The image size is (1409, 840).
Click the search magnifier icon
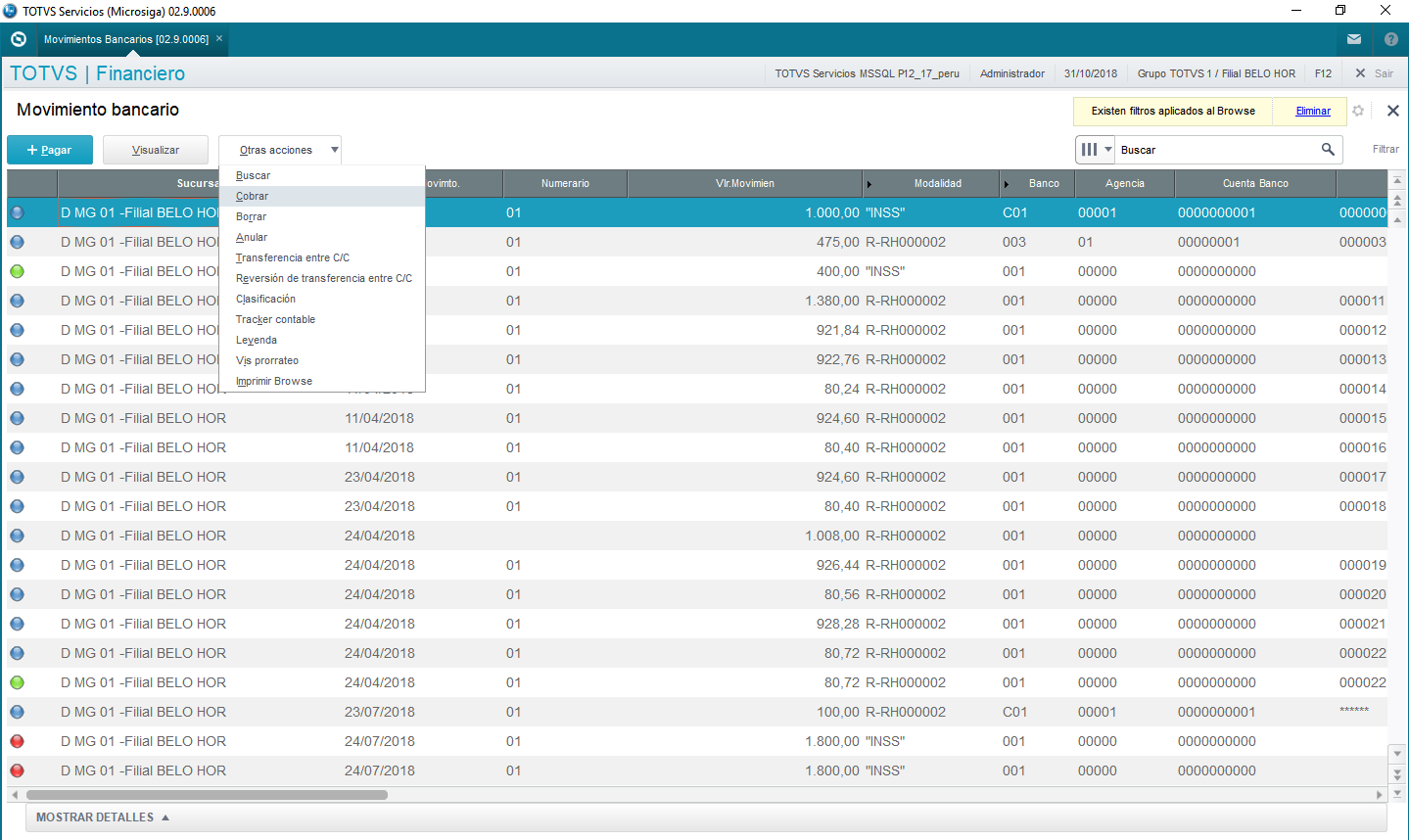pos(1328,149)
